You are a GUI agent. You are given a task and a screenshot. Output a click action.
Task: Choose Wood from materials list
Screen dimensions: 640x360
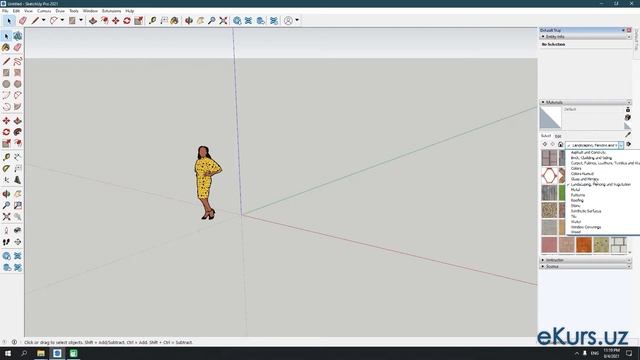tap(576, 232)
